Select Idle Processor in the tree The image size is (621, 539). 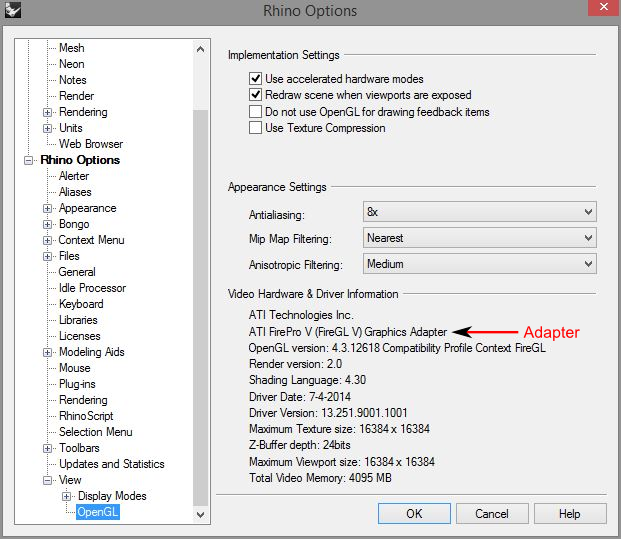(x=93, y=288)
